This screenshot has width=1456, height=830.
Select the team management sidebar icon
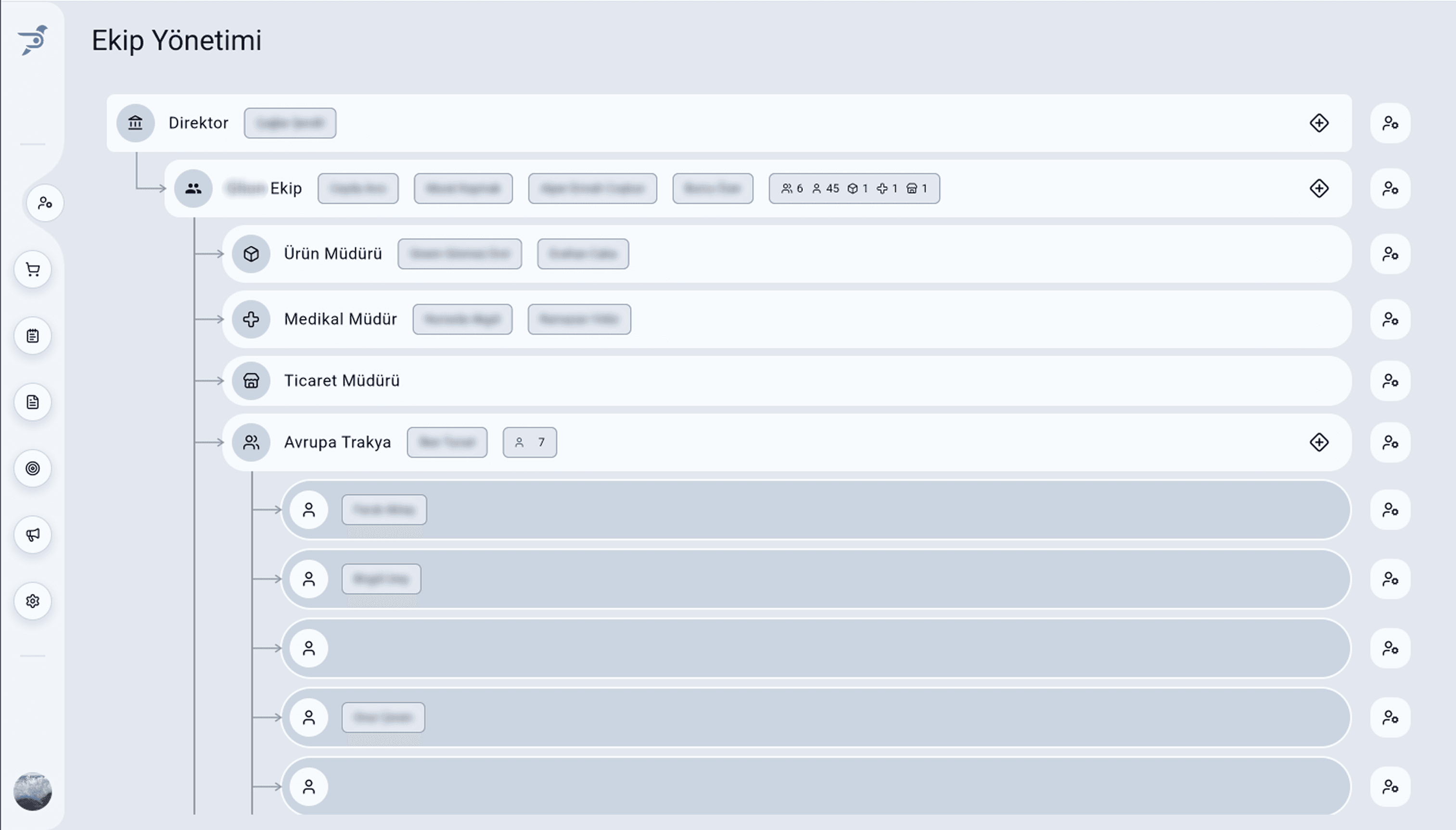coord(45,203)
